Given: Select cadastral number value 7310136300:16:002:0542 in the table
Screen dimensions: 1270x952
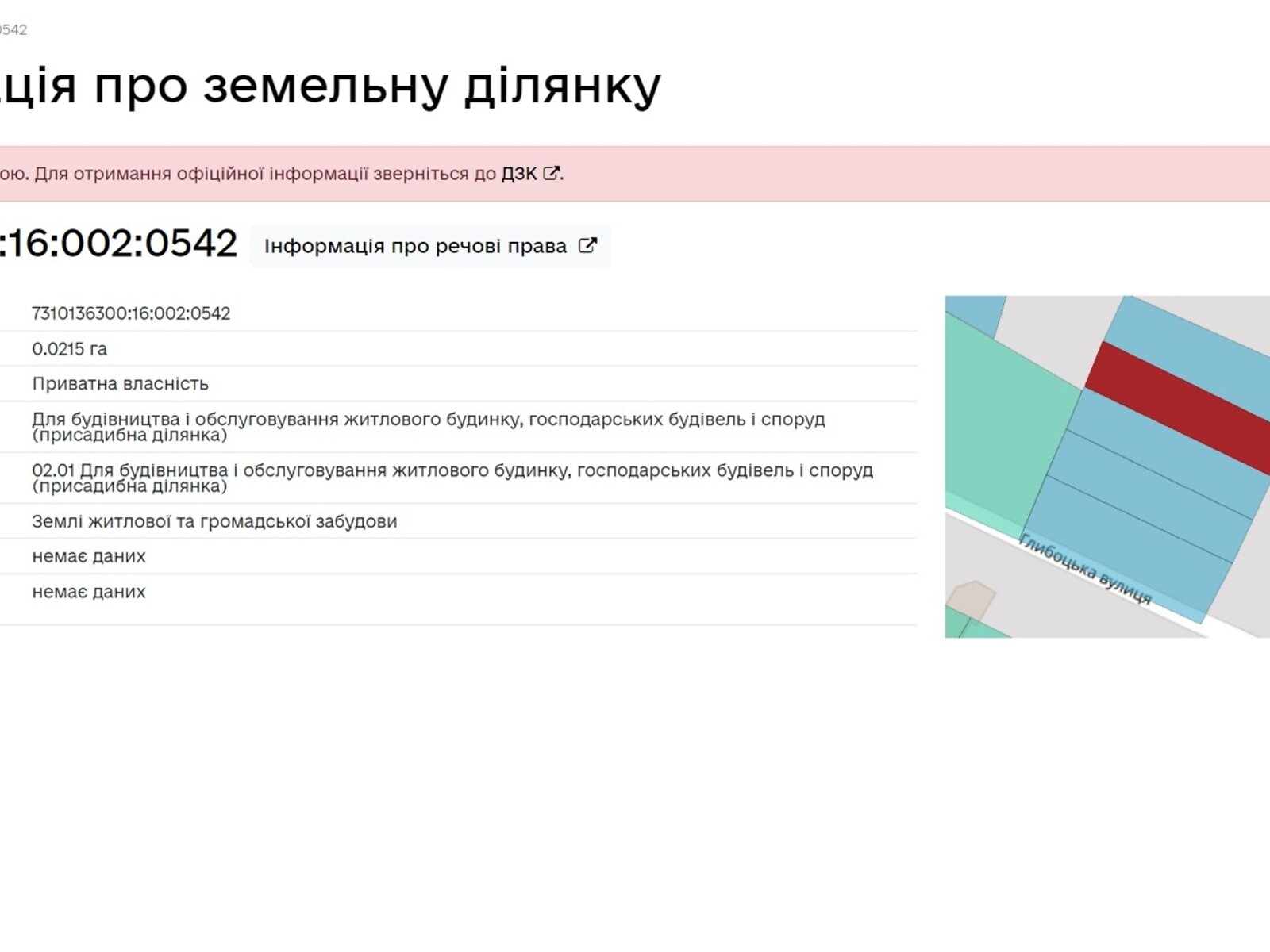Looking at the screenshot, I should coord(131,313).
